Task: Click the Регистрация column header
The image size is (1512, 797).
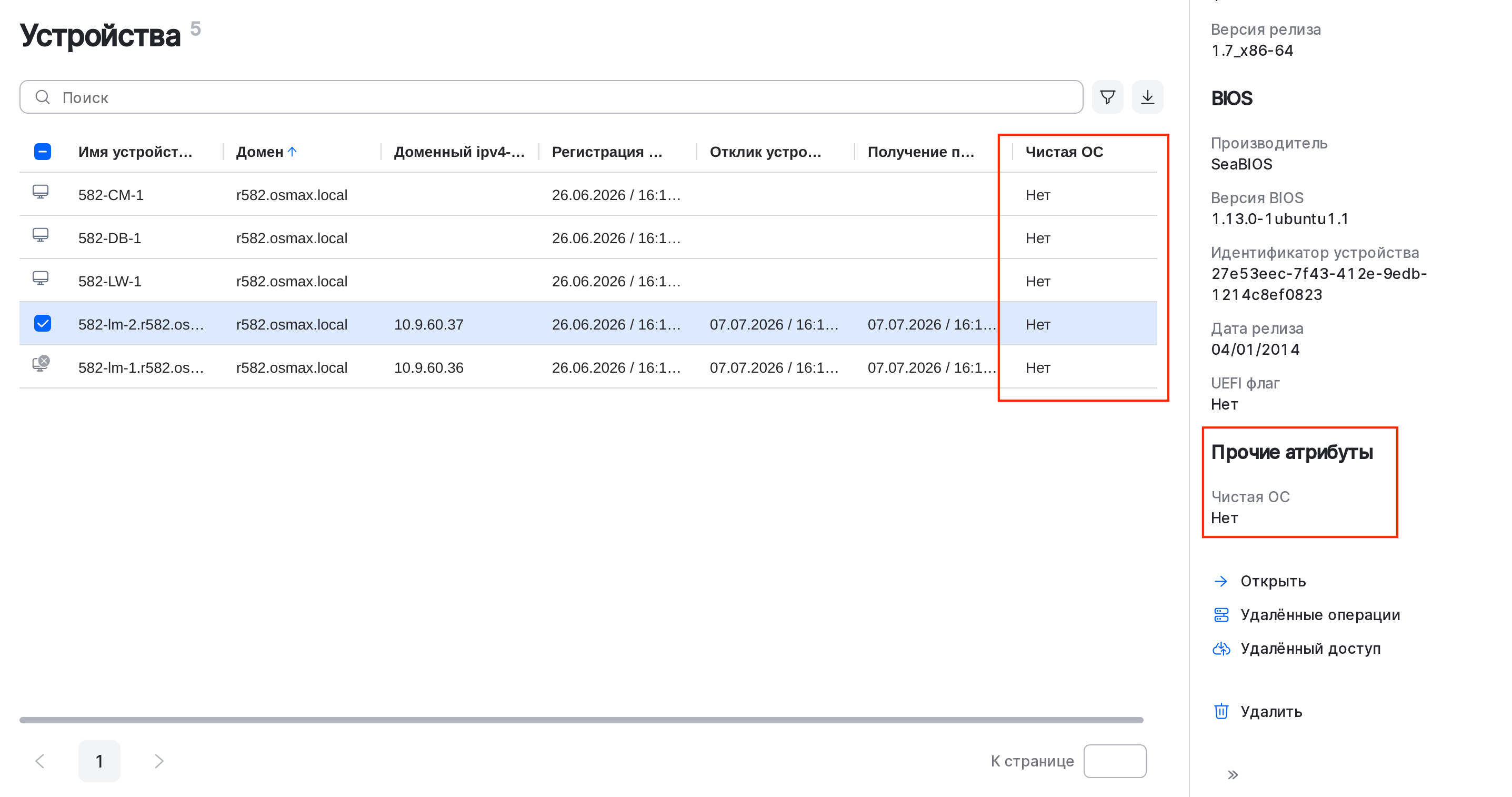Action: 607,152
